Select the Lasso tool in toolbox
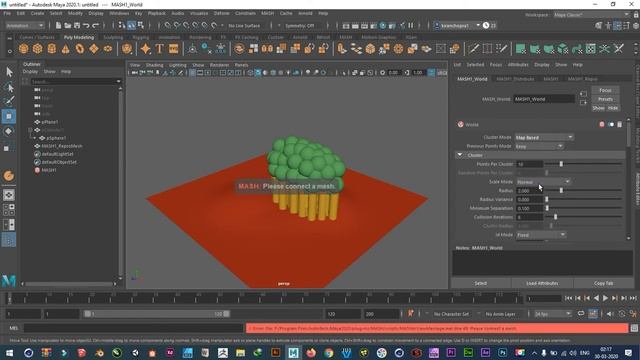Image resolution: width=640 pixels, height=360 pixels. [x=9, y=87]
